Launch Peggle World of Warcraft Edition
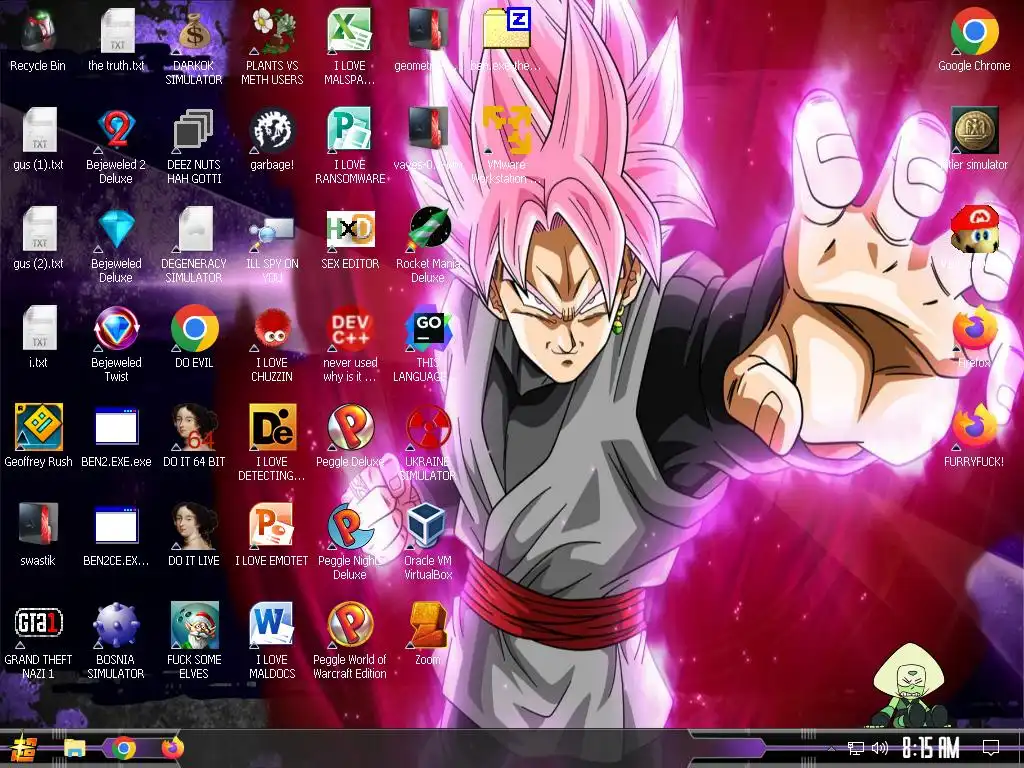This screenshot has width=1024, height=768. pyautogui.click(x=350, y=641)
